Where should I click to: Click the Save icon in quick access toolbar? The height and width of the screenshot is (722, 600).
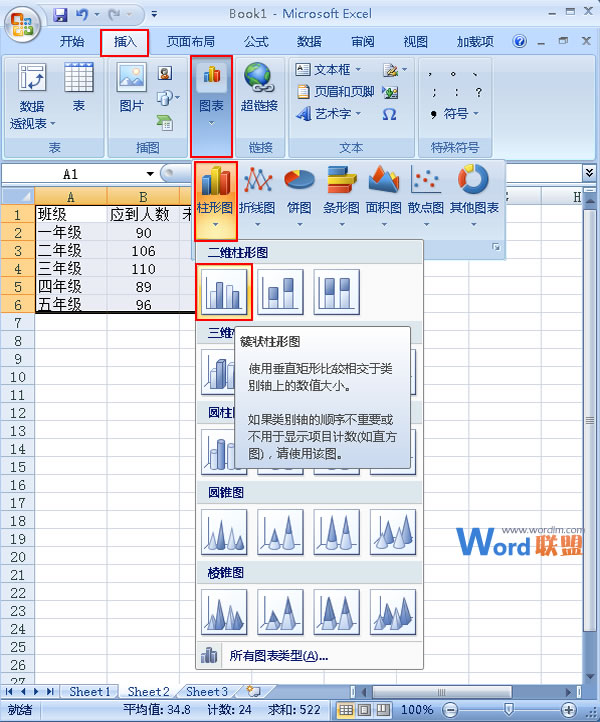[x=60, y=15]
